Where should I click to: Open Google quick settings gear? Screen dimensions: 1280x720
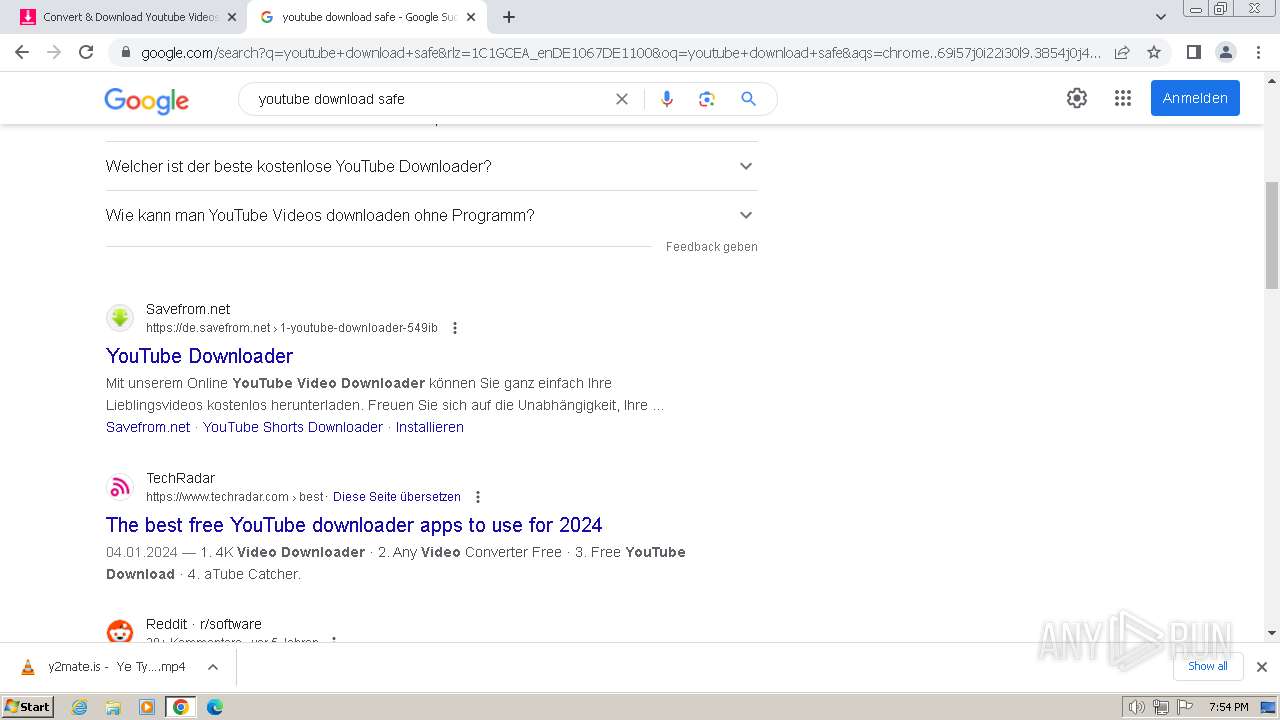[x=1077, y=98]
